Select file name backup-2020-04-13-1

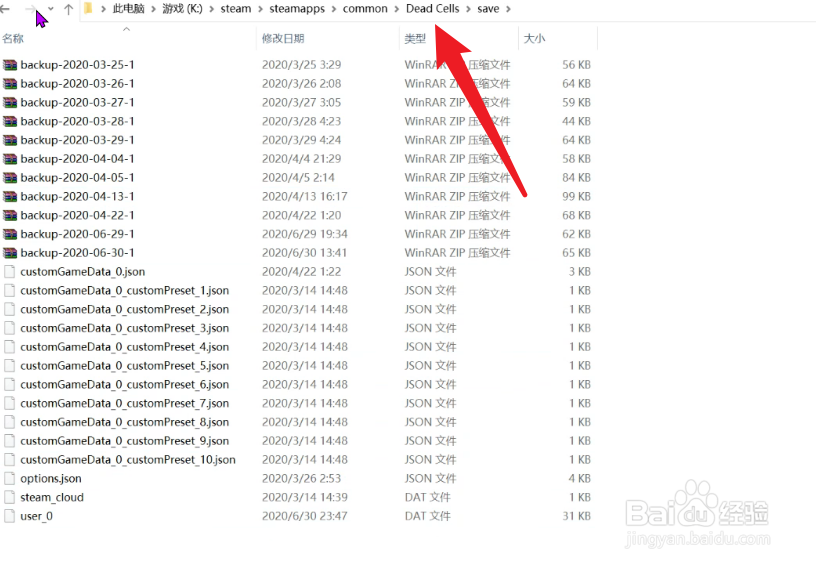click(77, 197)
